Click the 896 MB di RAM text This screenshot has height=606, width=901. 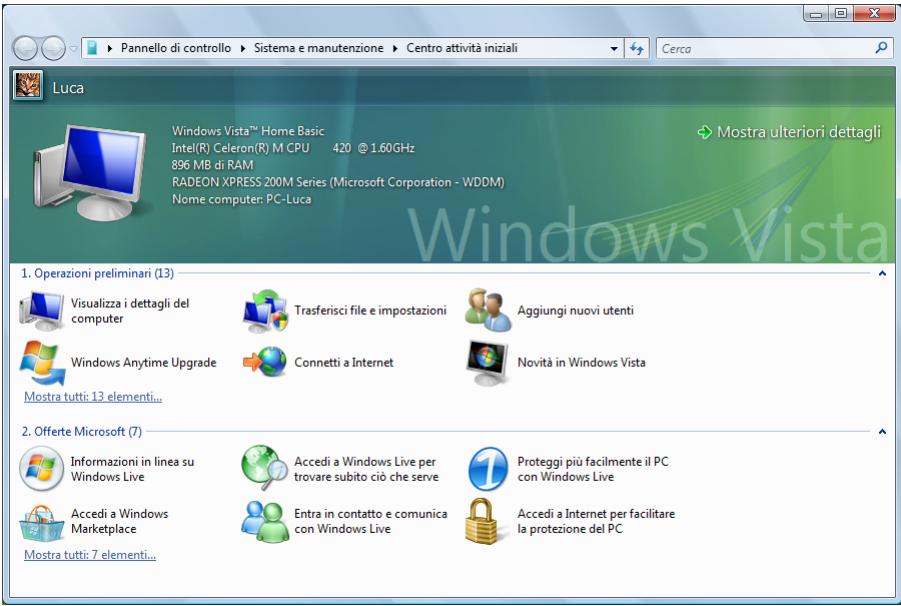(213, 165)
